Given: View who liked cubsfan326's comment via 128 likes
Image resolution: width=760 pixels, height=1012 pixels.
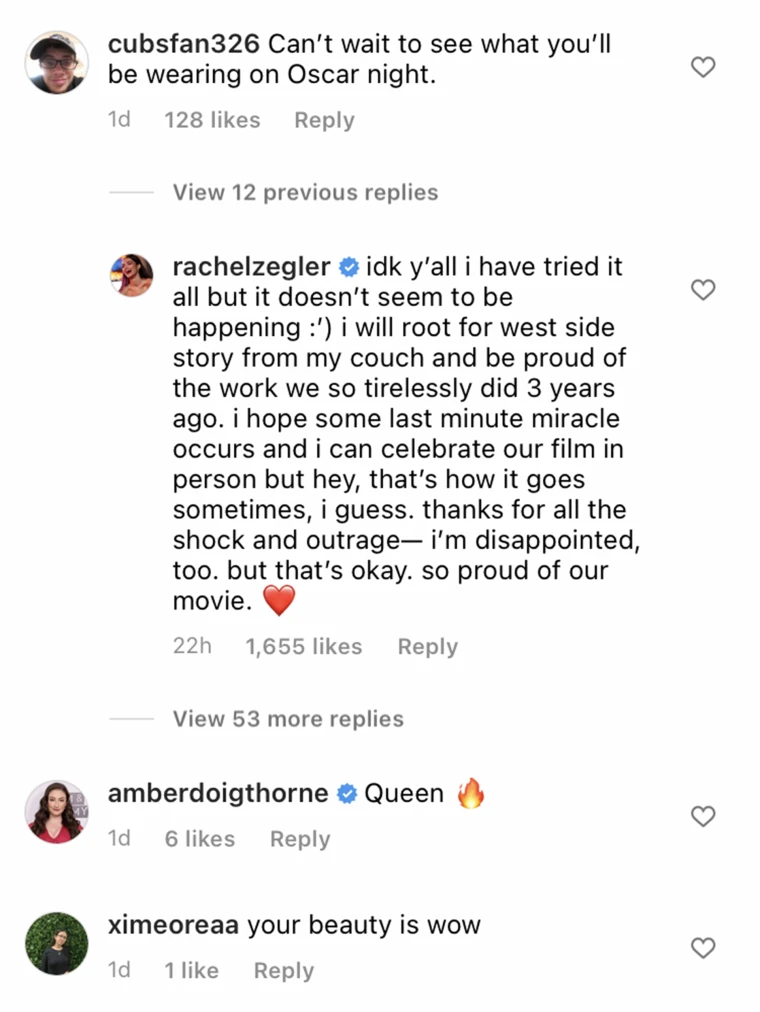Looking at the screenshot, I should 212,120.
